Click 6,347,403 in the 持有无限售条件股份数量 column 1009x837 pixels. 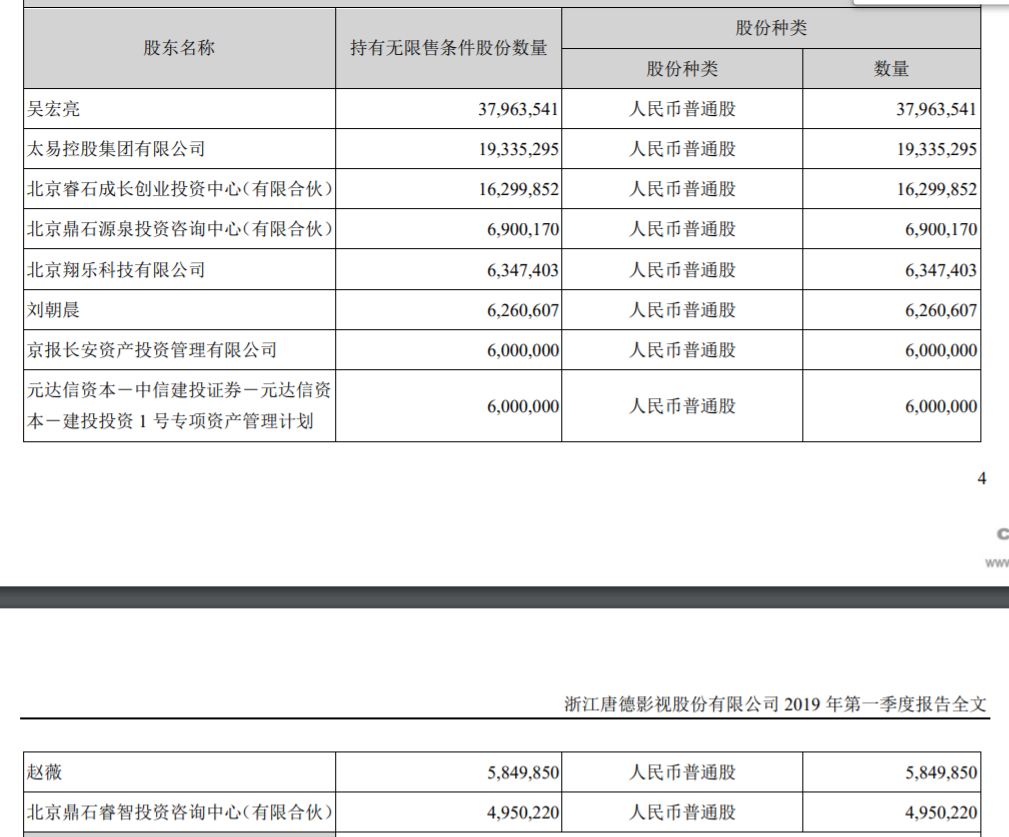point(523,270)
